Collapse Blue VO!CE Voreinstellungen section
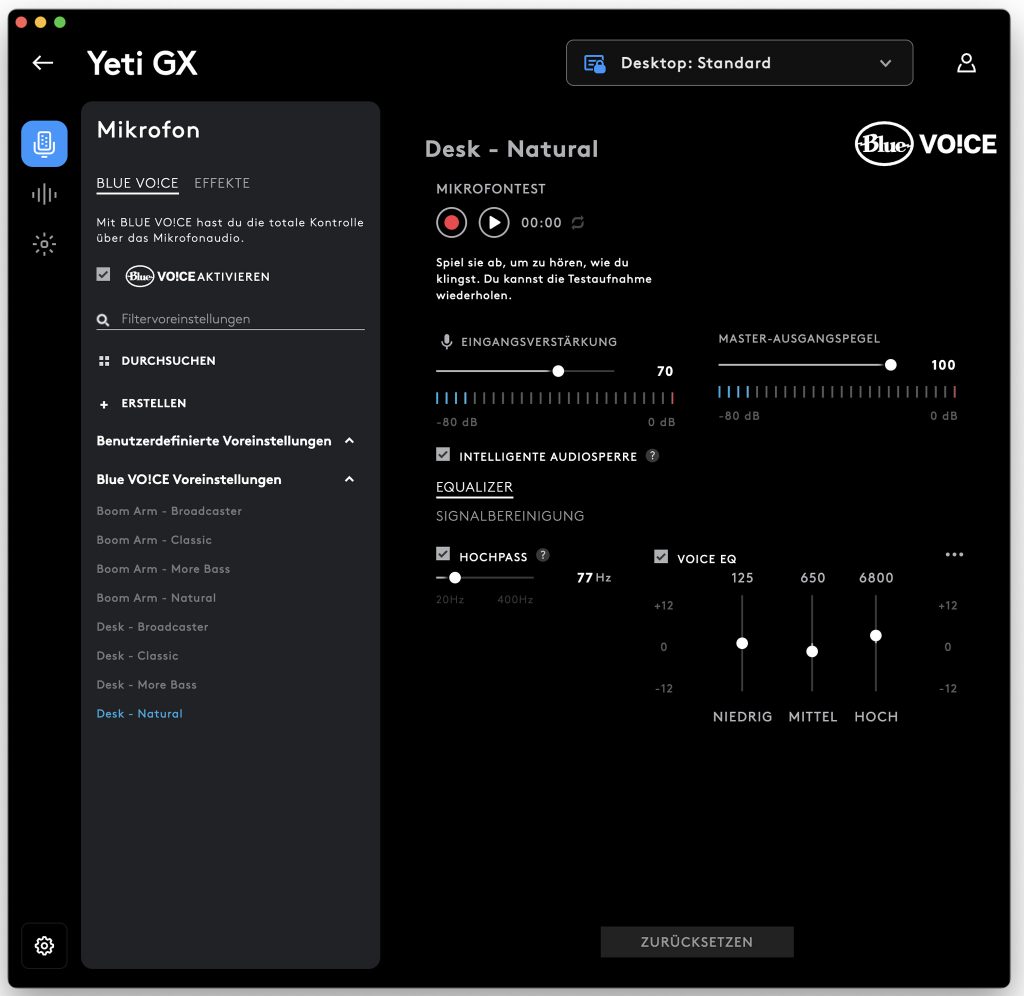This screenshot has width=1024, height=996. coord(349,479)
